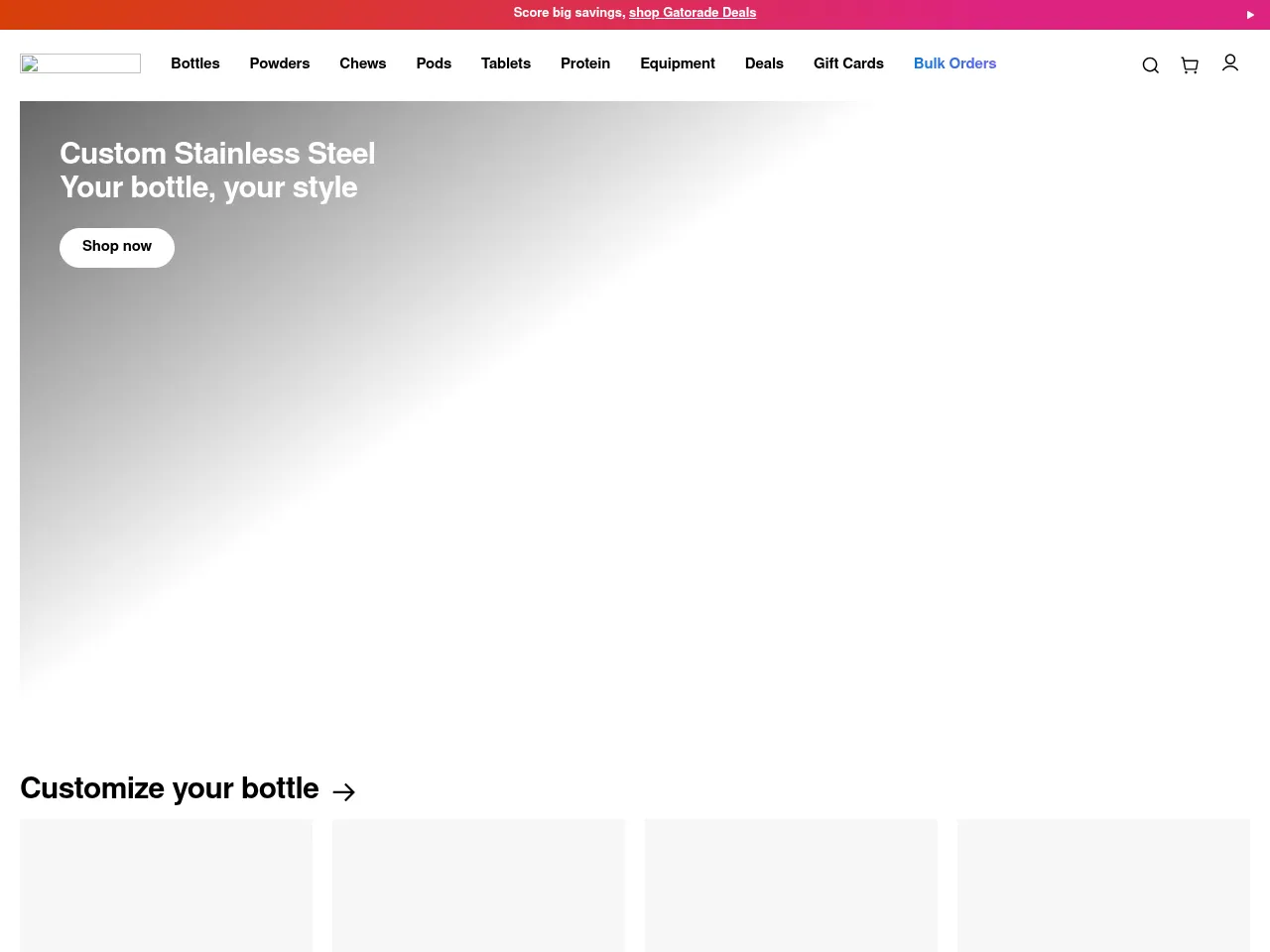Advance the promo banner with play arrow

(1250, 15)
